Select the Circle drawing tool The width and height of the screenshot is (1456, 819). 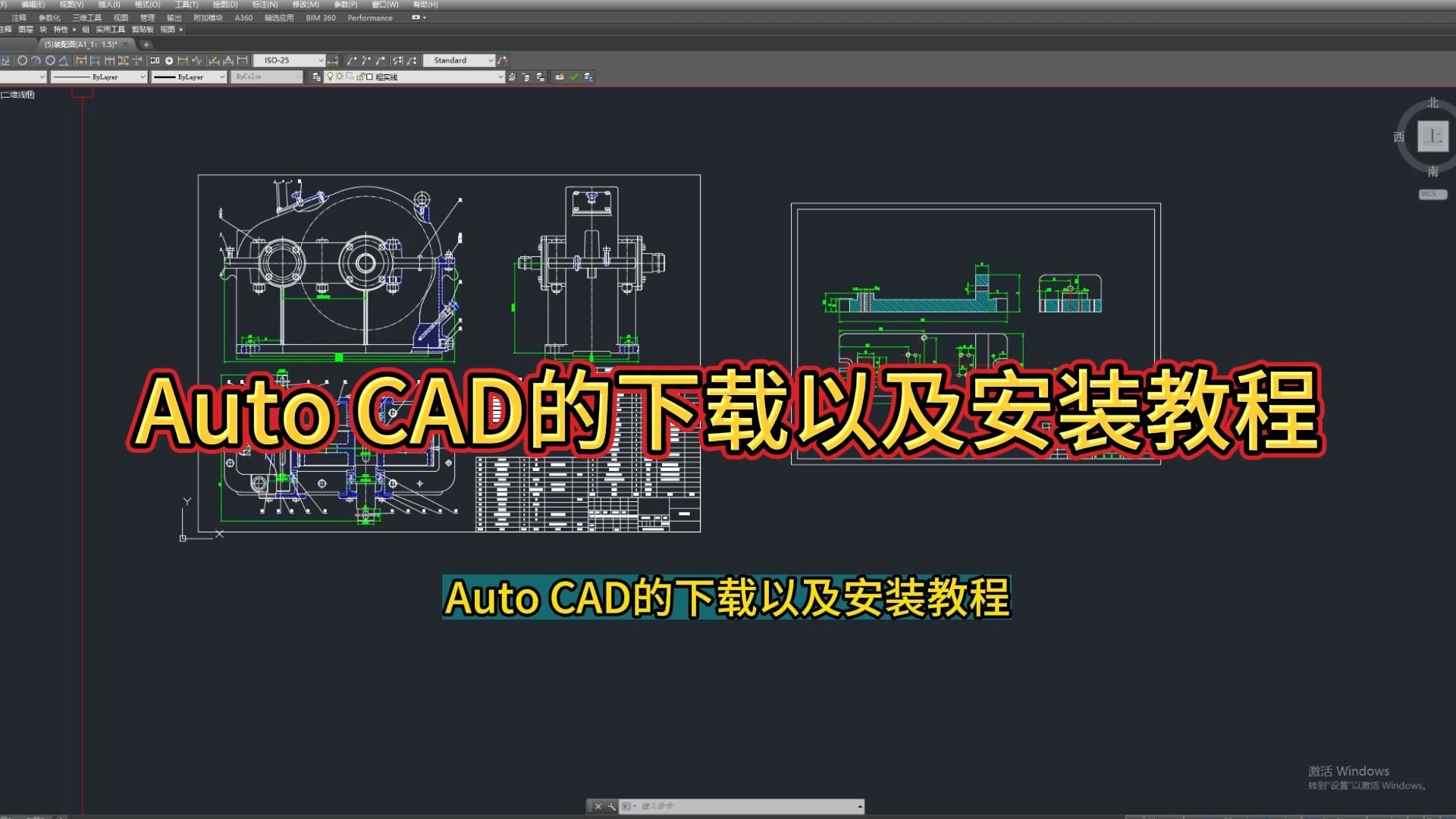[x=23, y=60]
